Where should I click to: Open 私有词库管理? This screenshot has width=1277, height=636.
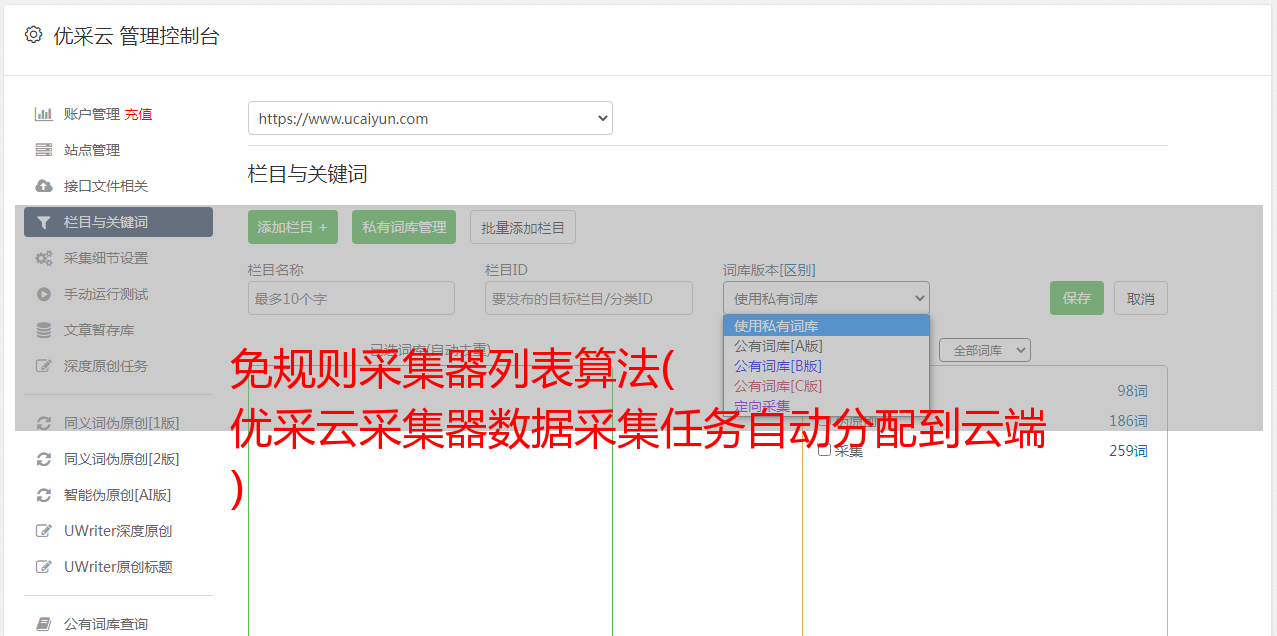[404, 227]
